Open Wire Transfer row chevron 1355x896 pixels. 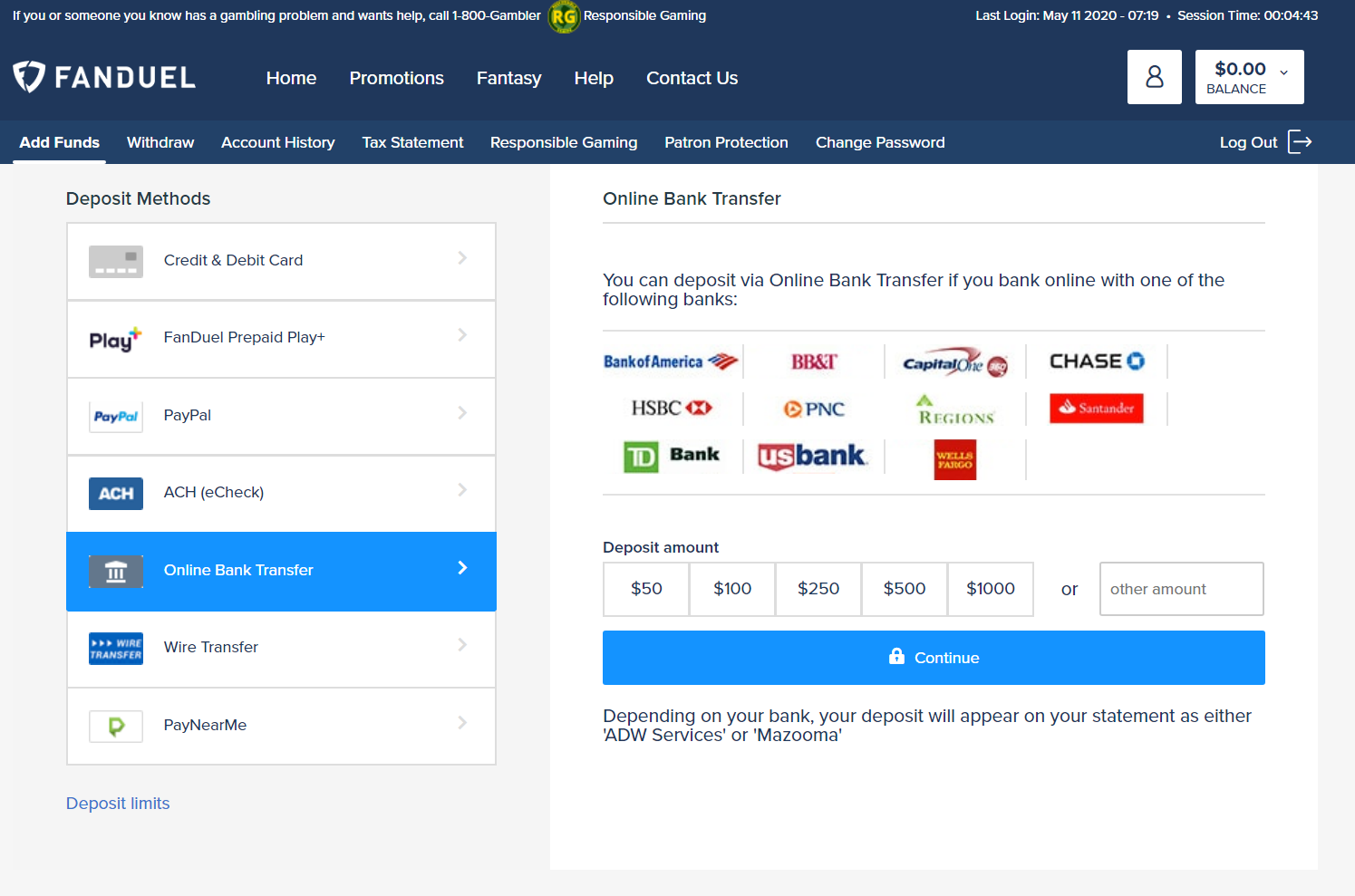point(462,645)
